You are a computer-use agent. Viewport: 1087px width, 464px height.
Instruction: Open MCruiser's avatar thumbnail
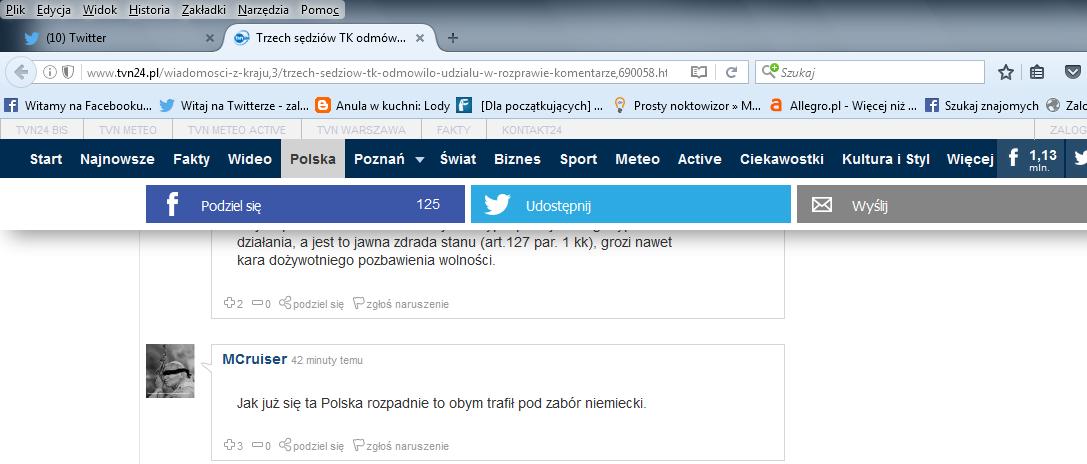coord(170,371)
